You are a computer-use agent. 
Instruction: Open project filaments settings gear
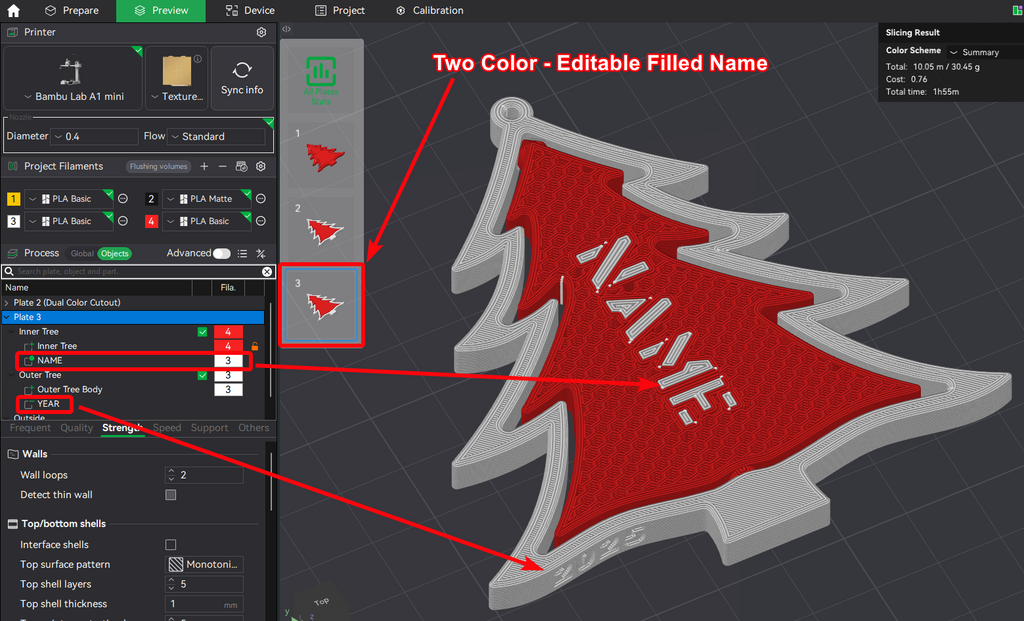tap(261, 167)
